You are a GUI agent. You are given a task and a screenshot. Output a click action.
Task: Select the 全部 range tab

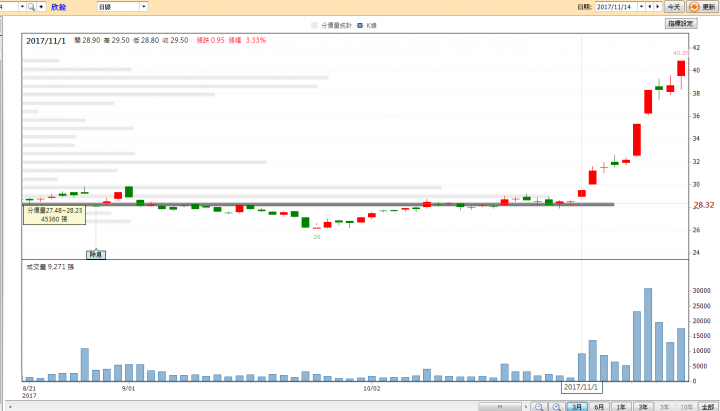click(708, 407)
